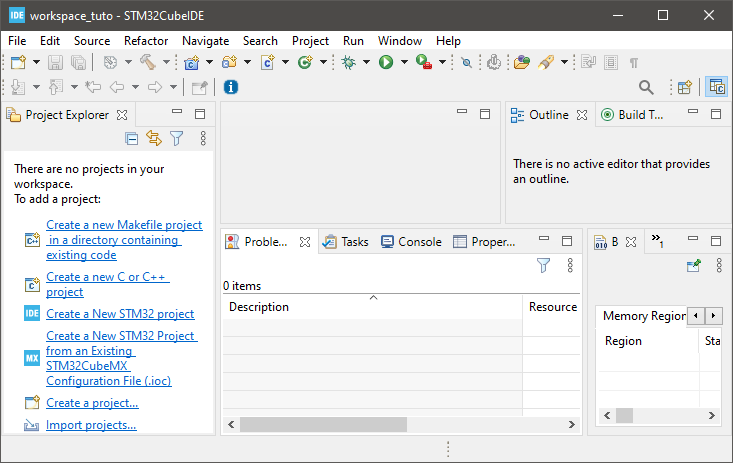Screen dimensions: 733x463
Task: Click the Open Perspective icon
Action: [685, 87]
